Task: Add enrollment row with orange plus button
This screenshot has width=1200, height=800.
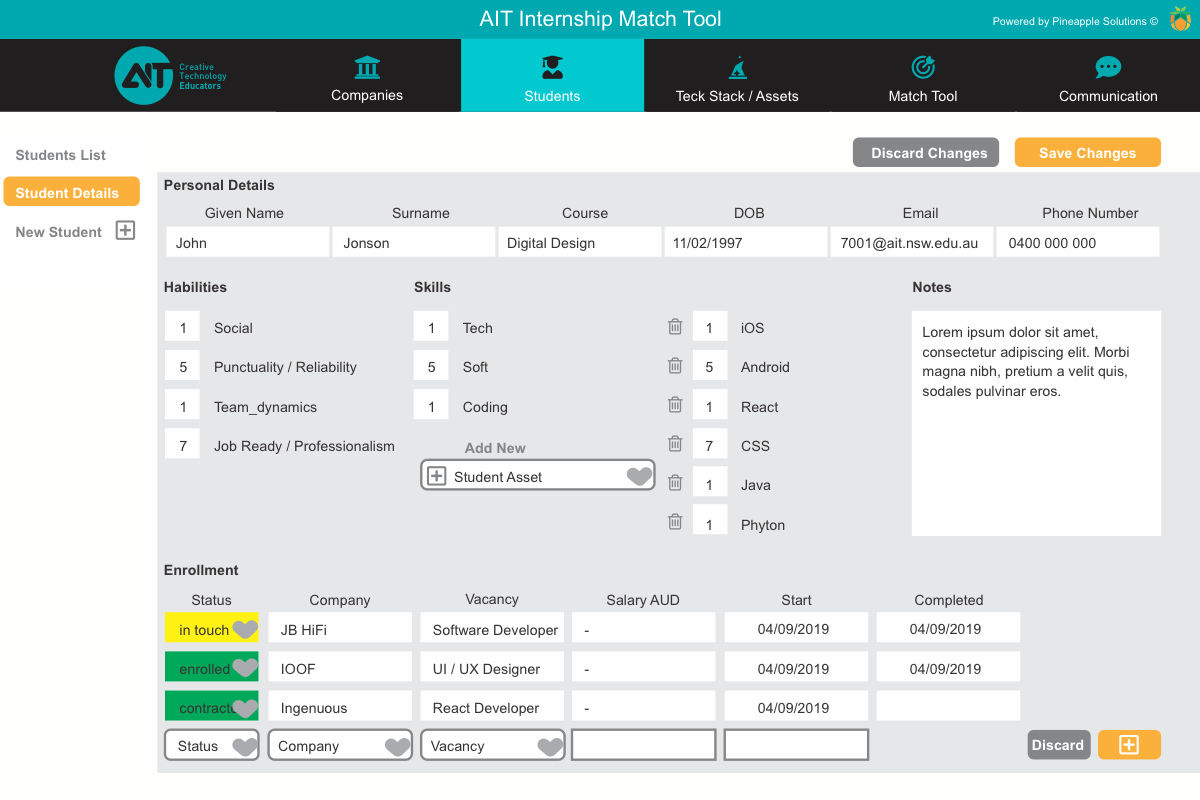Action: (x=1129, y=745)
